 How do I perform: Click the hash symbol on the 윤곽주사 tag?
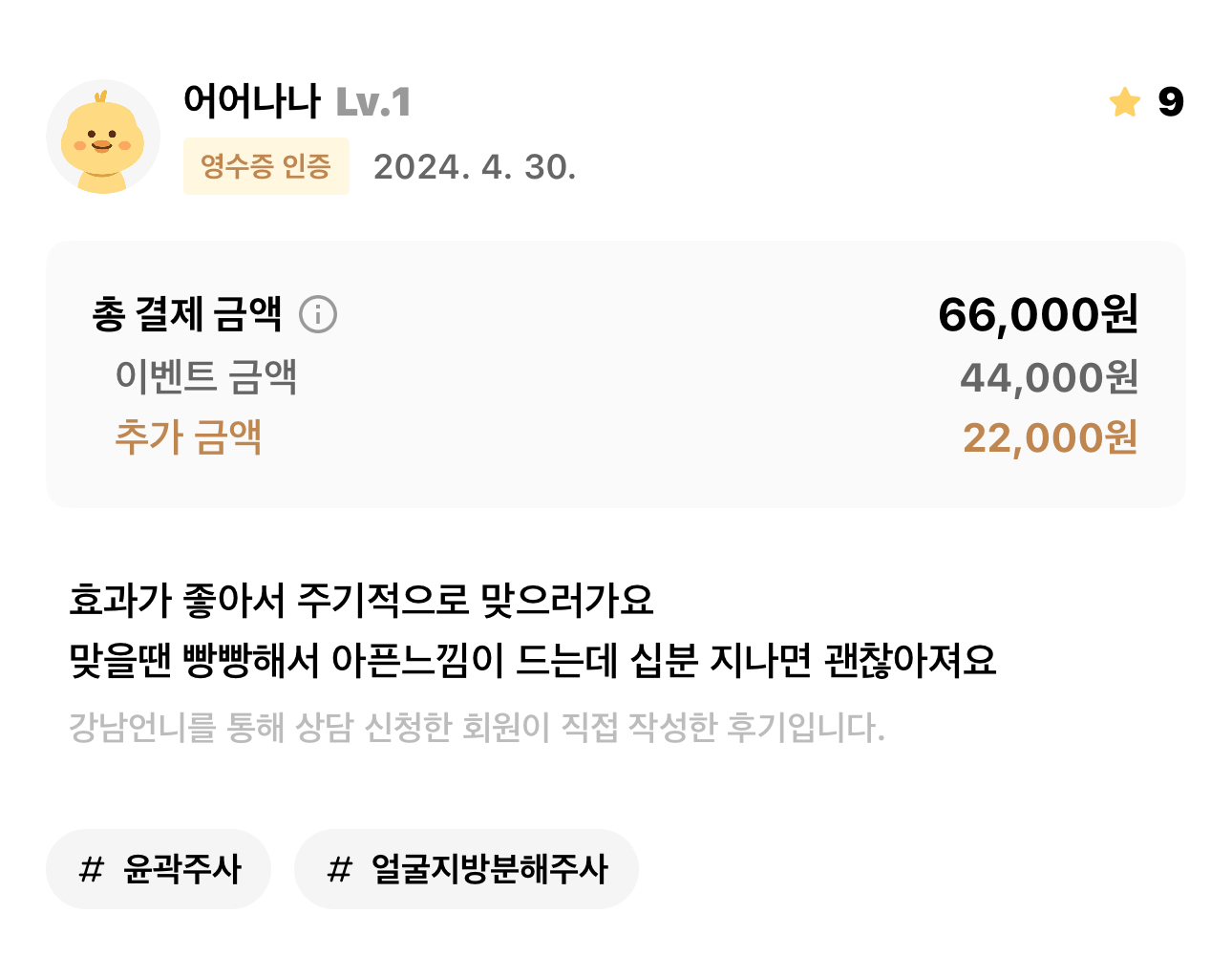click(92, 869)
